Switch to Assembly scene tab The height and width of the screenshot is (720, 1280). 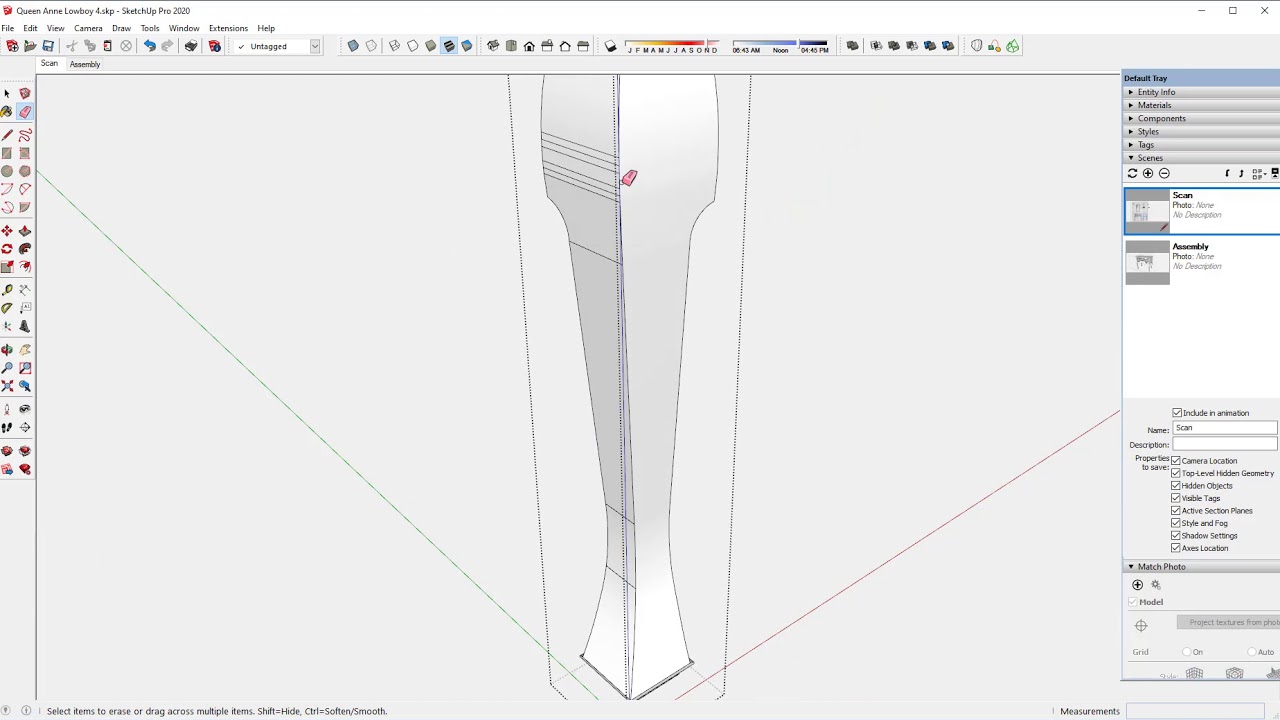point(85,64)
